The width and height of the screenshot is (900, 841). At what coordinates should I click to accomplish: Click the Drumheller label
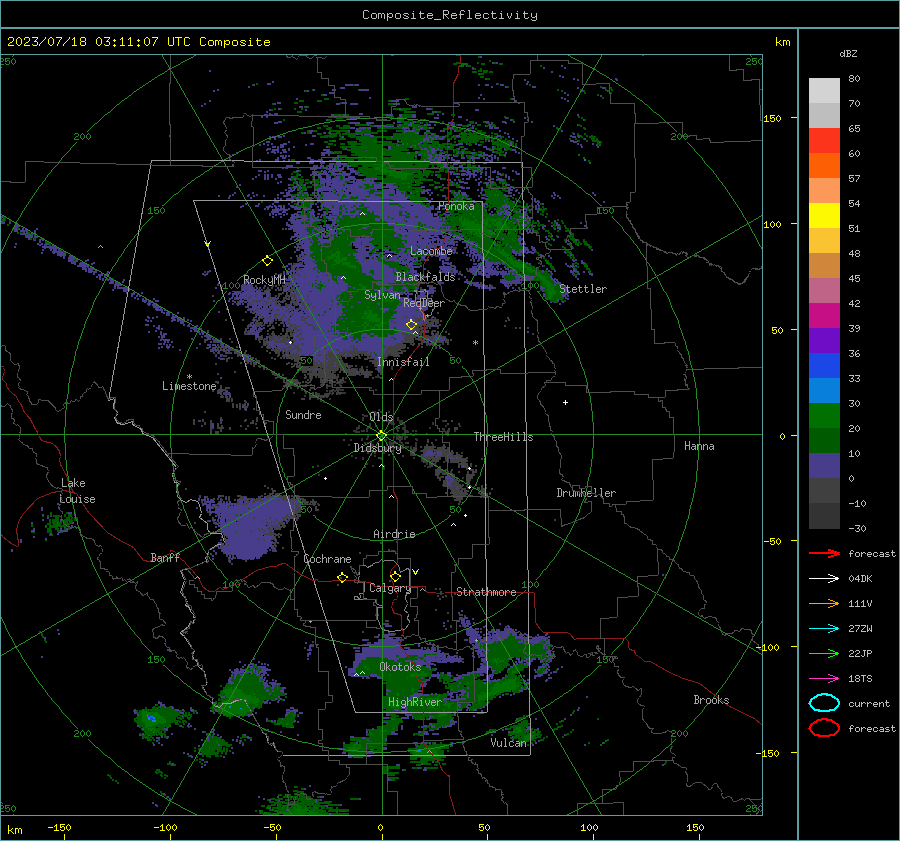[586, 493]
